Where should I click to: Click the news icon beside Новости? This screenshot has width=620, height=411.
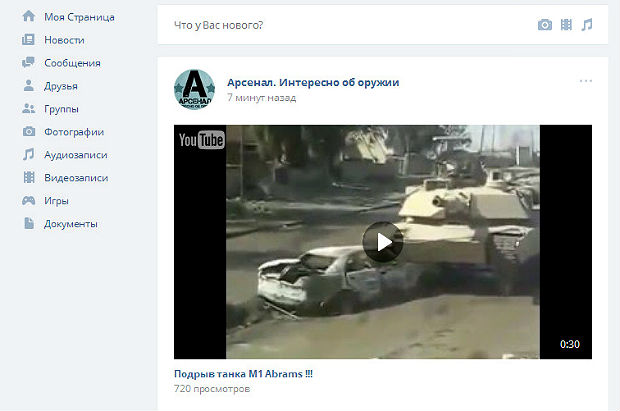pos(28,40)
